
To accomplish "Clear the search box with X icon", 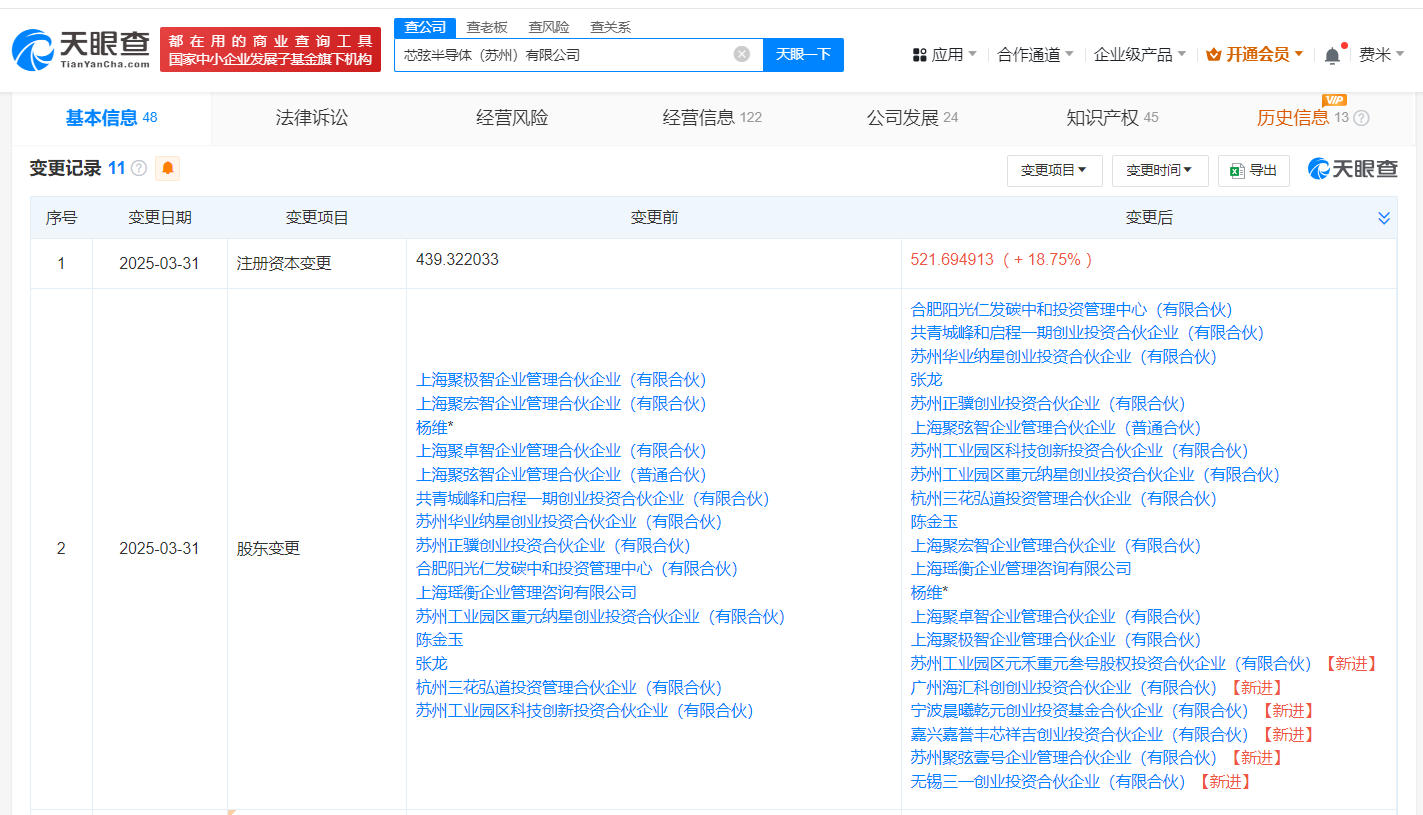I will point(741,54).
